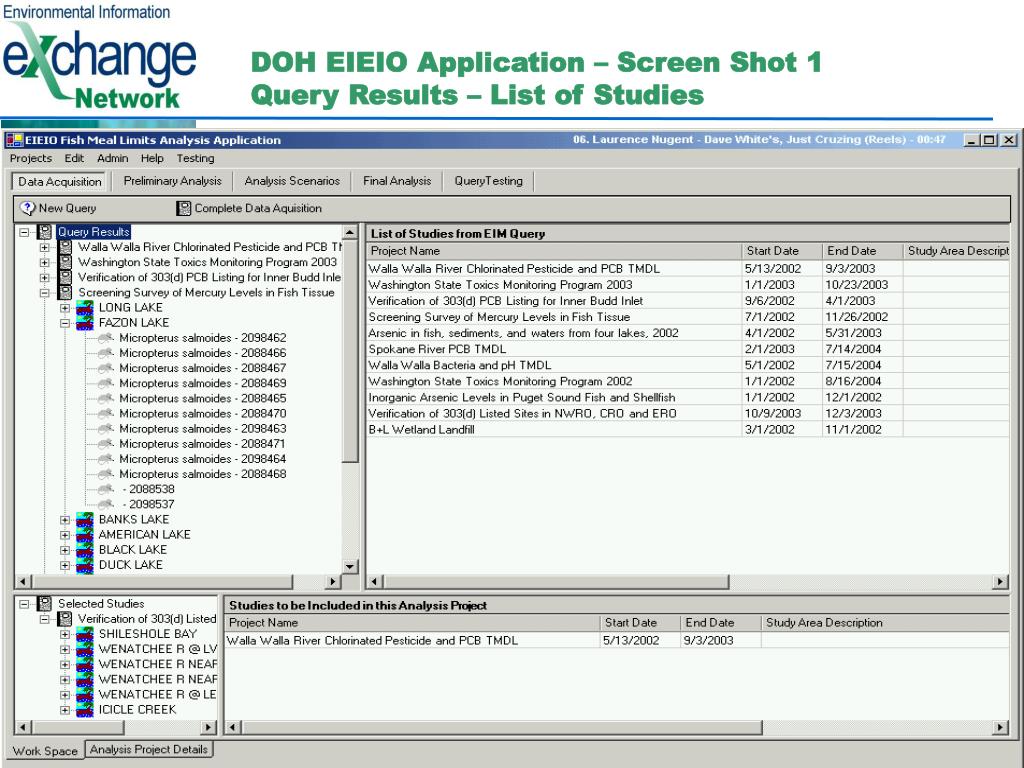Click the fish icon for sample 2088538

click(106, 489)
